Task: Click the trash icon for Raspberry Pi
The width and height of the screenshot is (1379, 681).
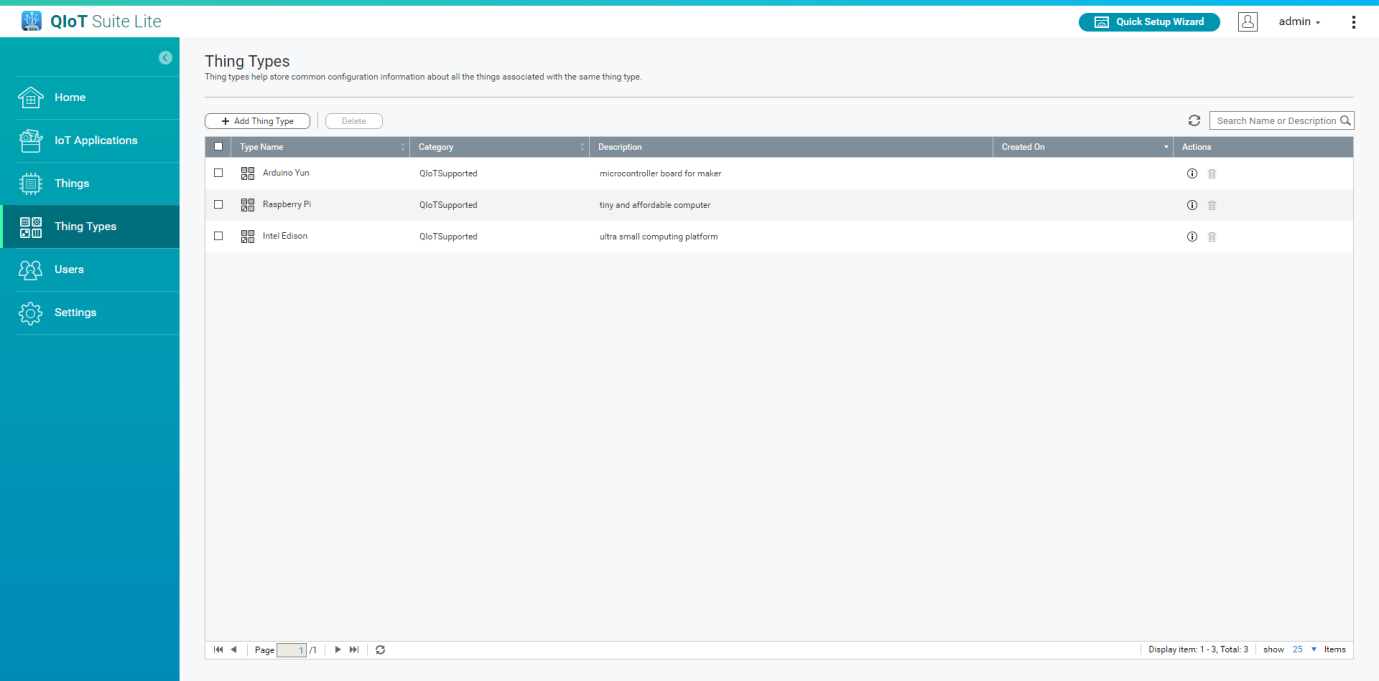Action: click(x=1212, y=205)
